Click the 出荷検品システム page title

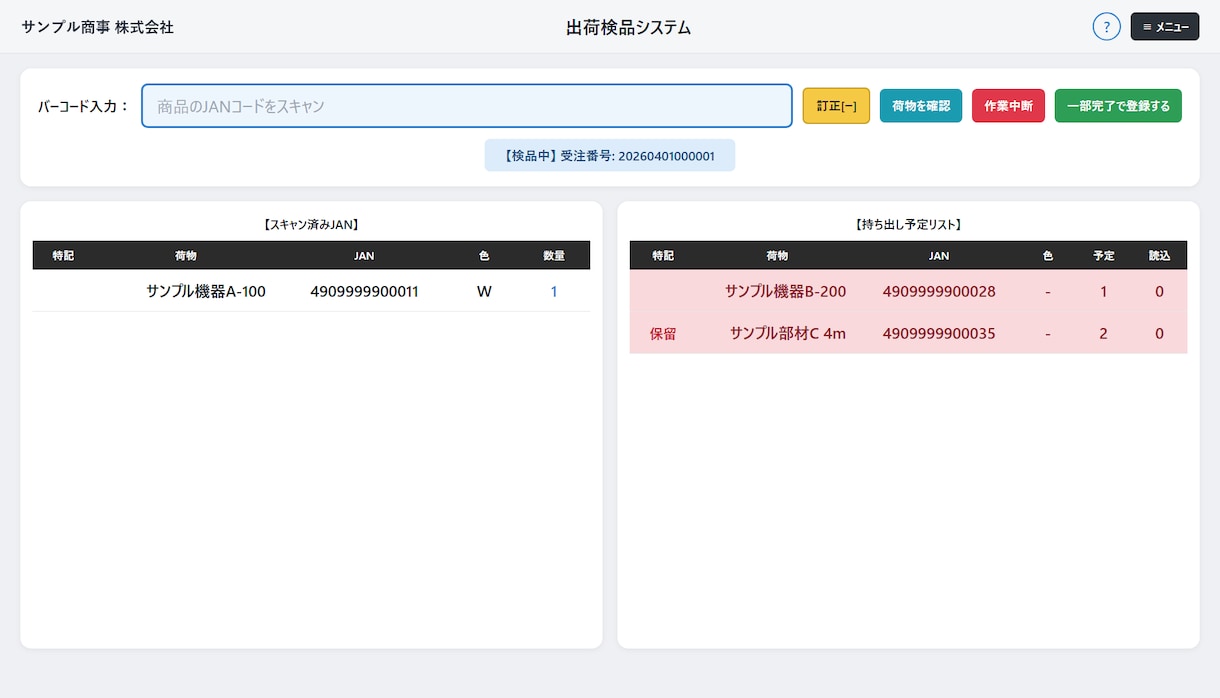click(629, 27)
